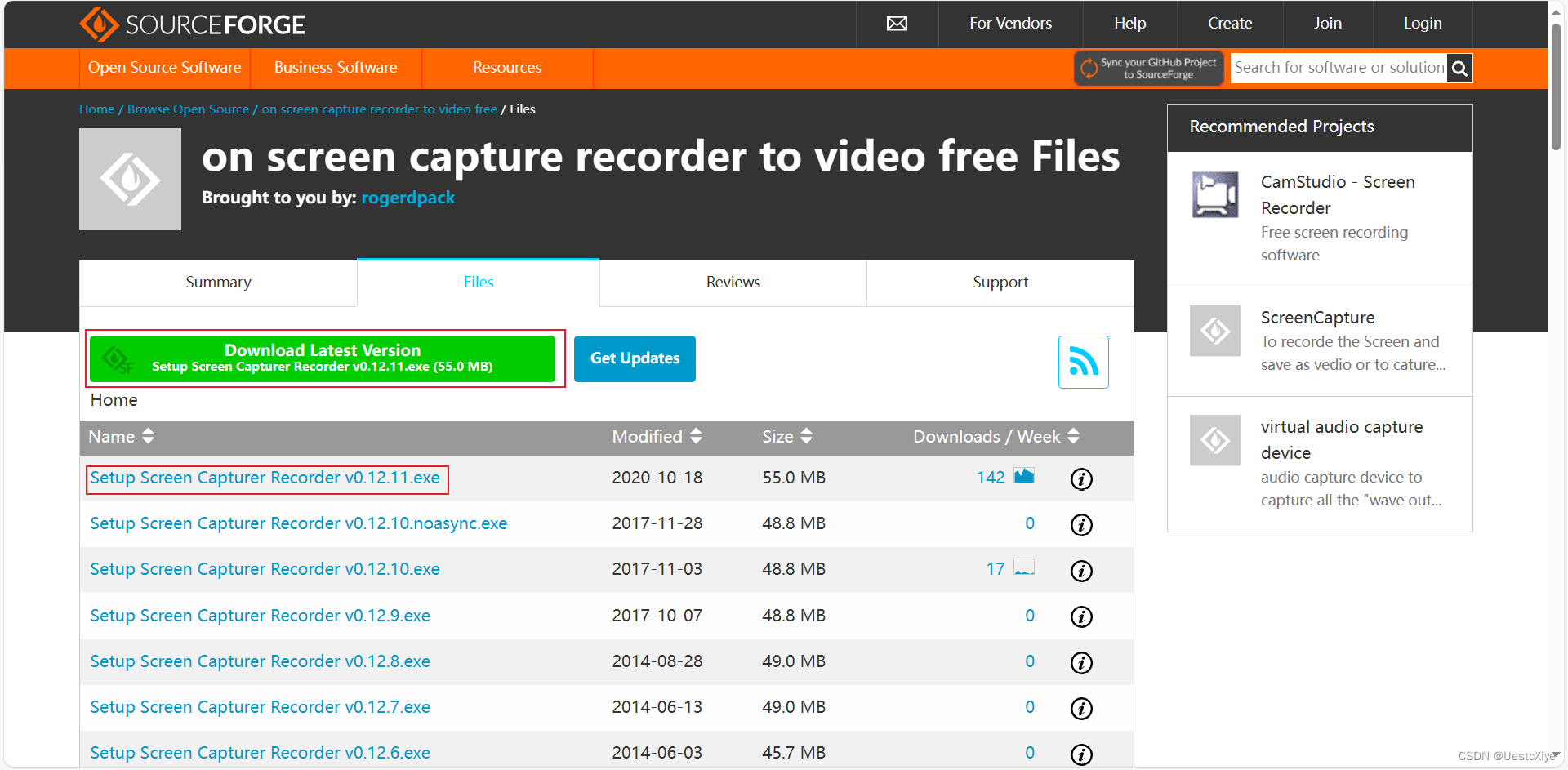Select the Files tab
This screenshot has height=770, width=1568.
(479, 283)
